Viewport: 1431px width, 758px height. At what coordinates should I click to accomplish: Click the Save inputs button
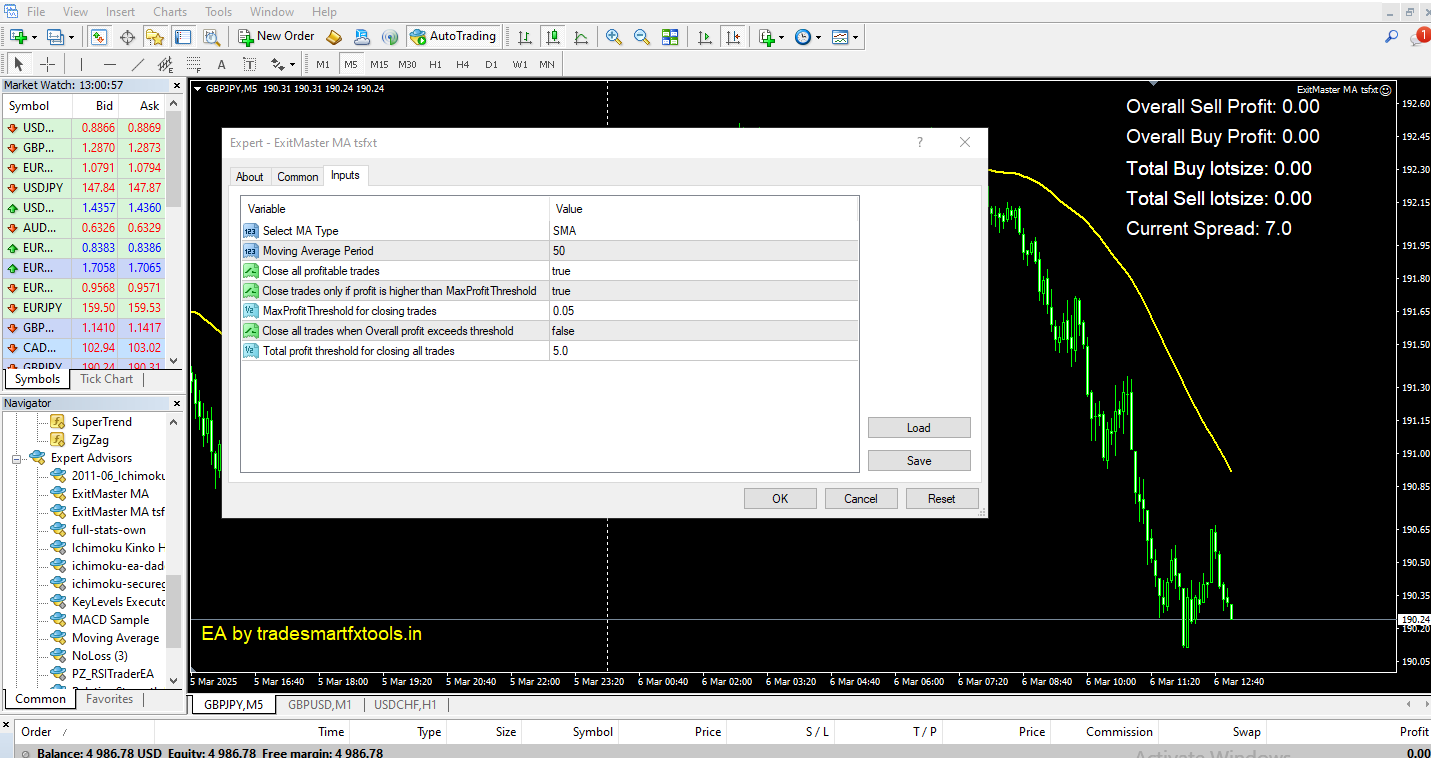[x=919, y=461]
